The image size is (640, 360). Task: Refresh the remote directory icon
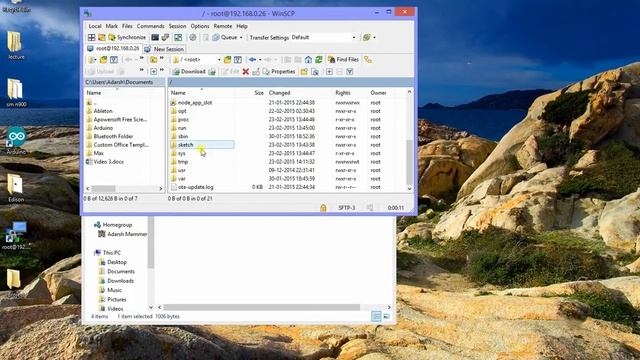pos(319,60)
